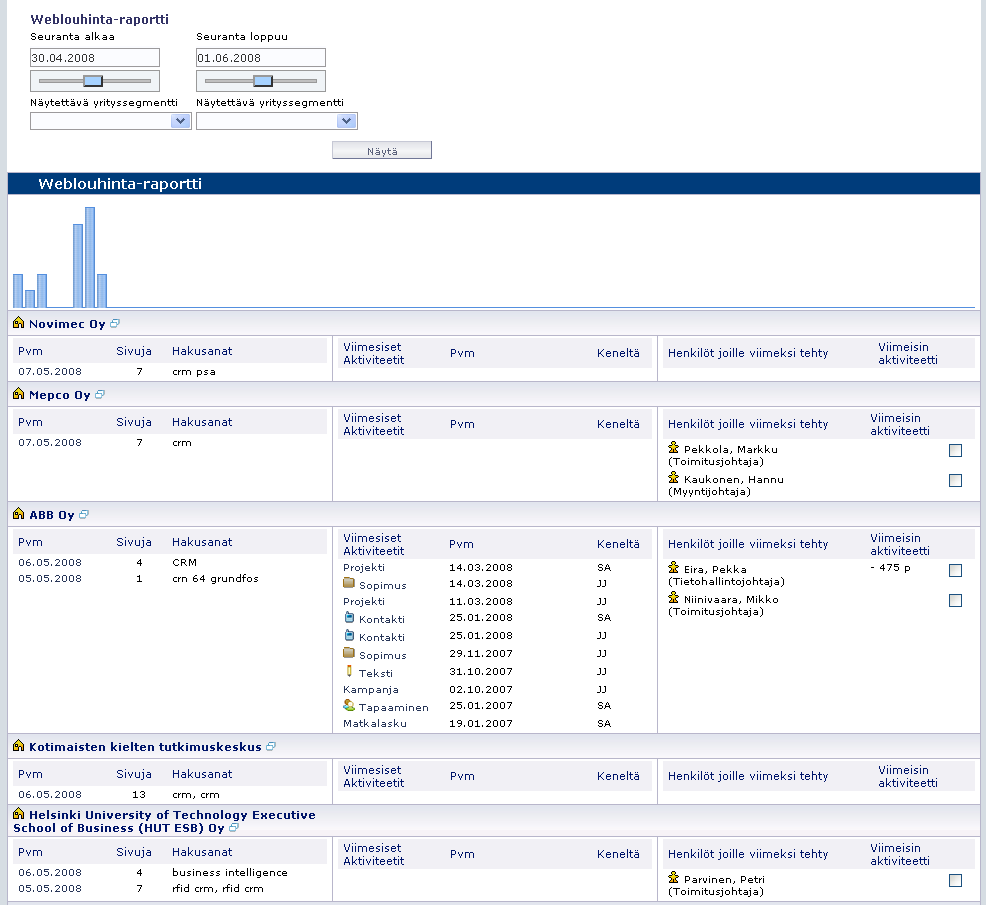This screenshot has height=905, width=1001.
Task: Open Novimec Oy in a new window icon
Action: pyautogui.click(x=115, y=324)
